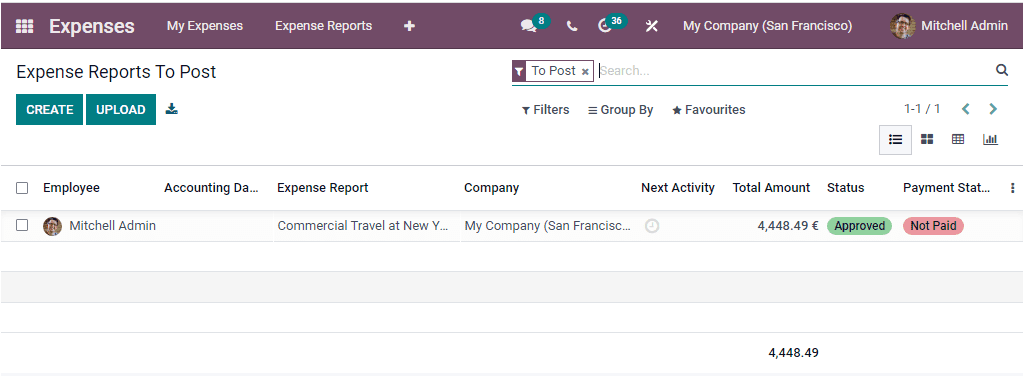
Task: Expand the Favourites dropdown
Action: point(709,110)
